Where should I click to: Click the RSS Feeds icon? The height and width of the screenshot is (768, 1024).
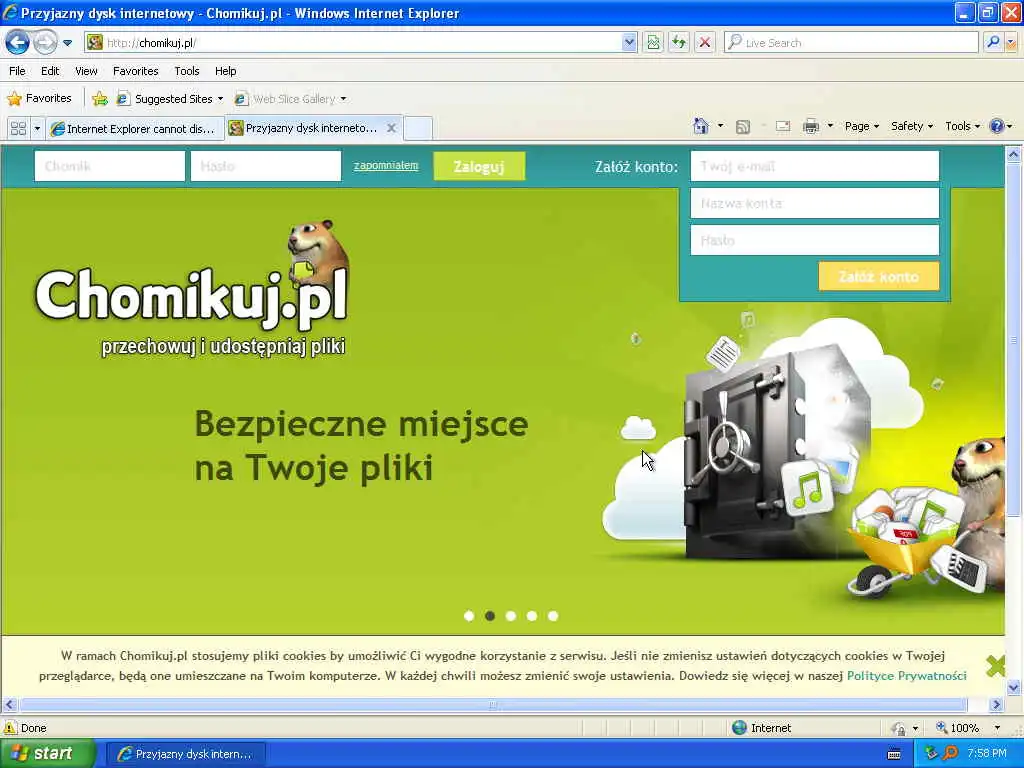coord(743,127)
